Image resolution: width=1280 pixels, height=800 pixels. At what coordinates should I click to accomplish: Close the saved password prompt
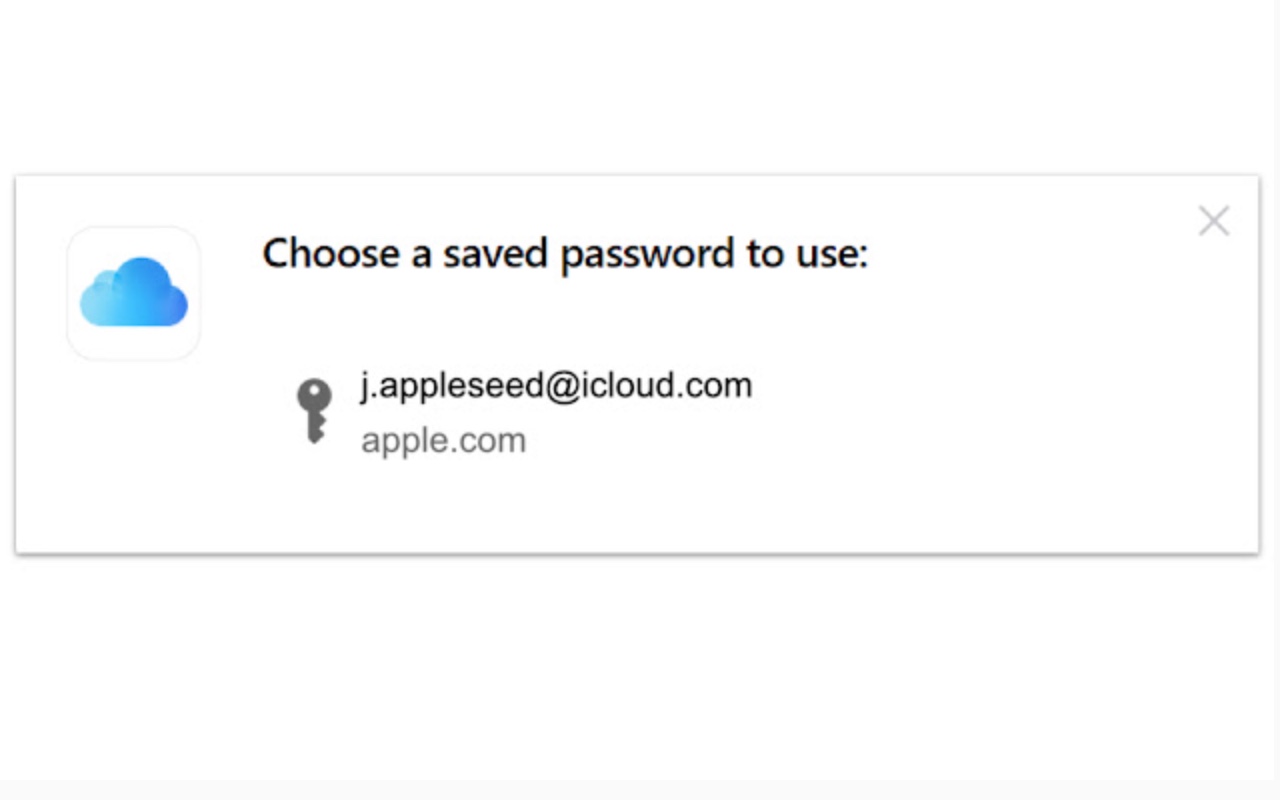tap(1213, 221)
